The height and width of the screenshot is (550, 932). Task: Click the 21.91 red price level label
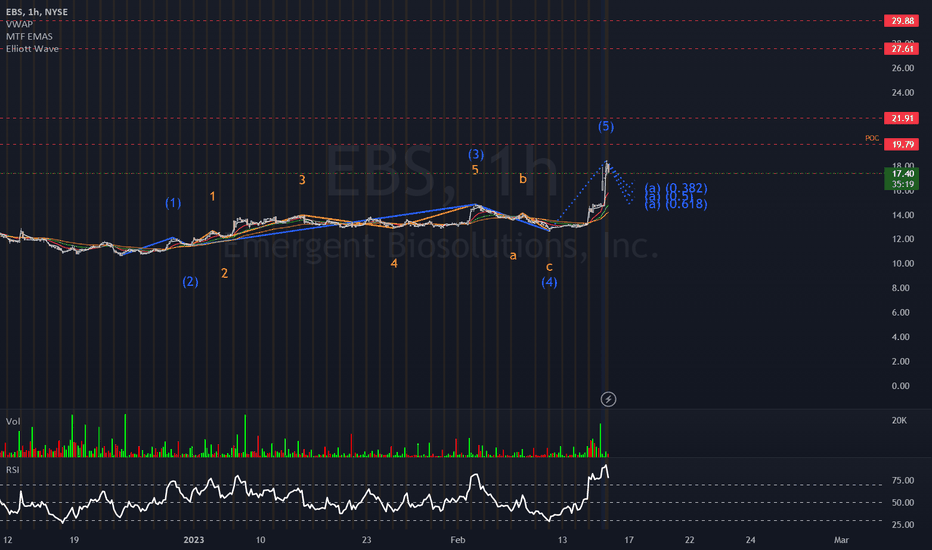point(902,118)
